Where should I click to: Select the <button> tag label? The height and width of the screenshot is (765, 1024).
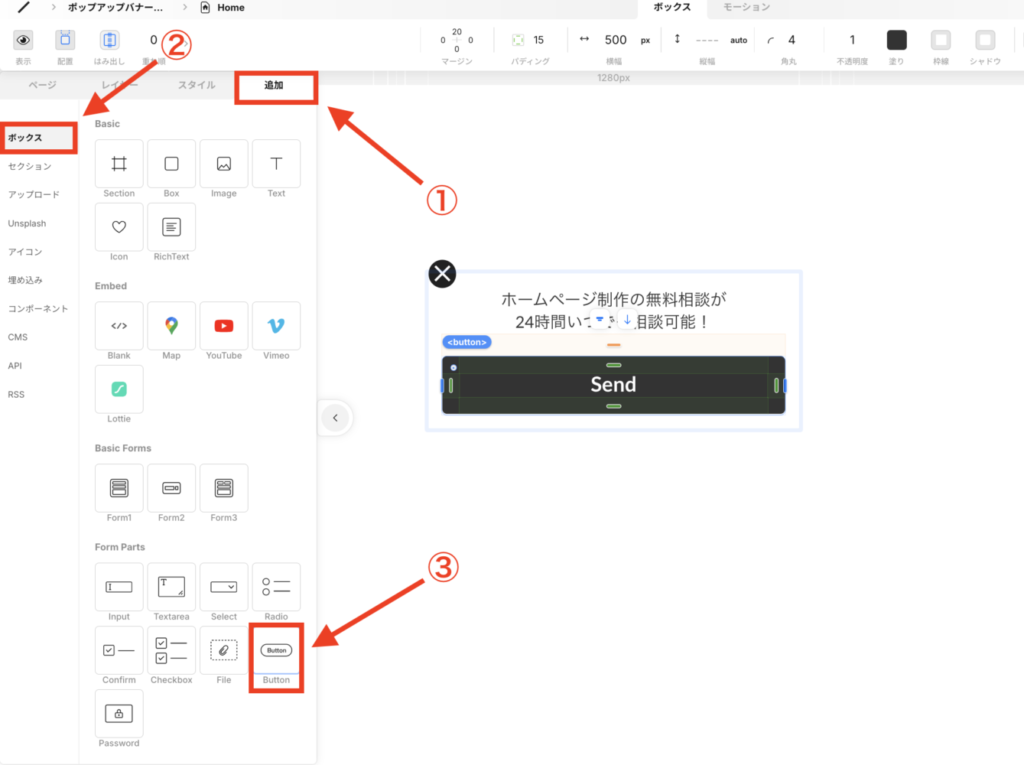pos(467,342)
